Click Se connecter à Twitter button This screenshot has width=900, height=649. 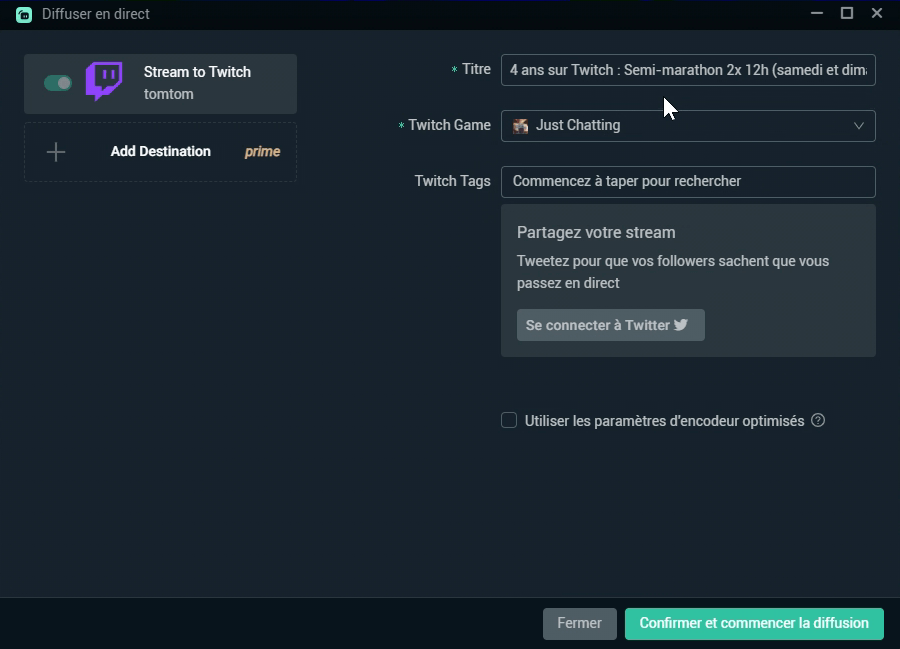coord(610,325)
